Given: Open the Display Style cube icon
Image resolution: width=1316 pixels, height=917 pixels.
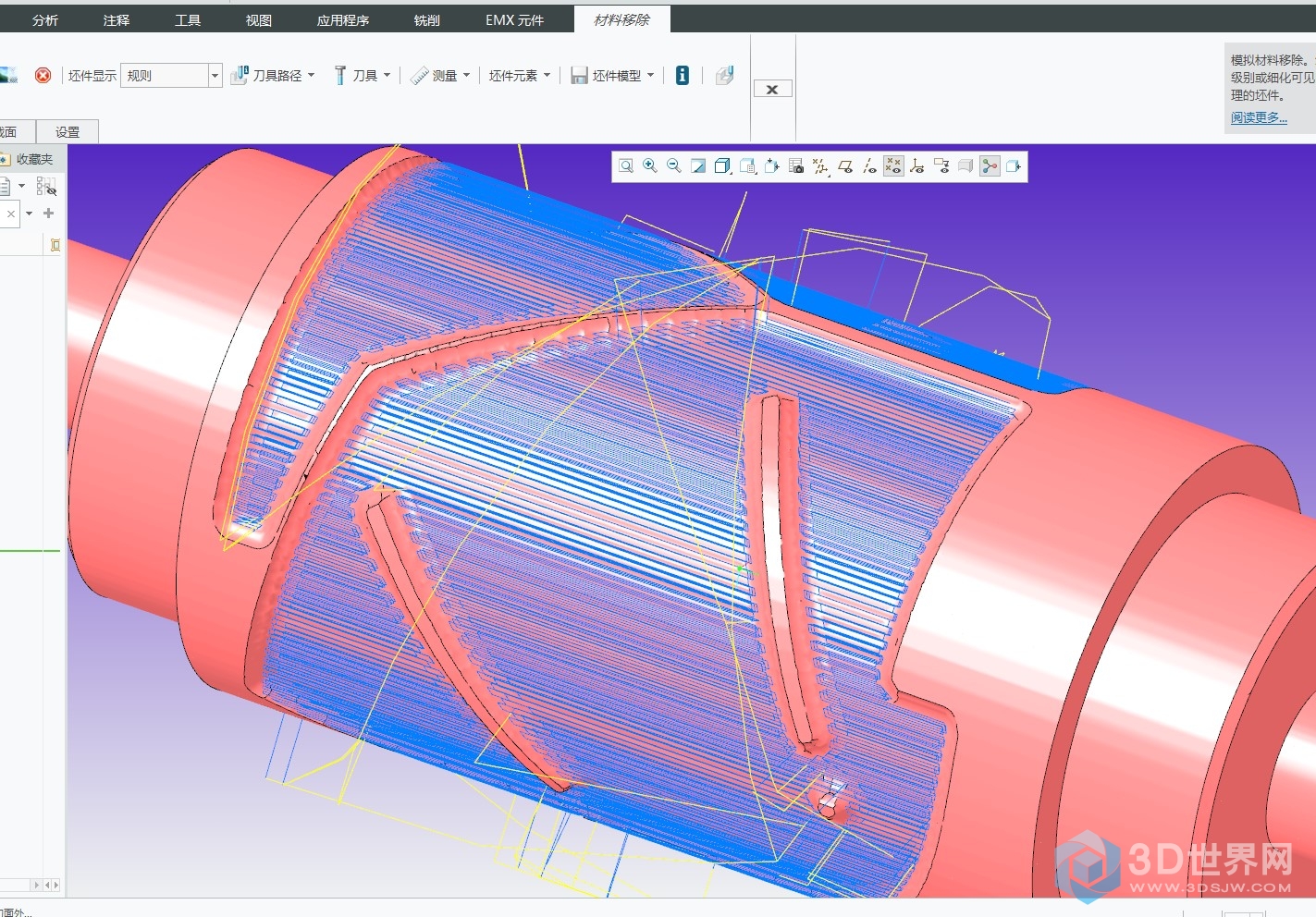Looking at the screenshot, I should (x=723, y=166).
